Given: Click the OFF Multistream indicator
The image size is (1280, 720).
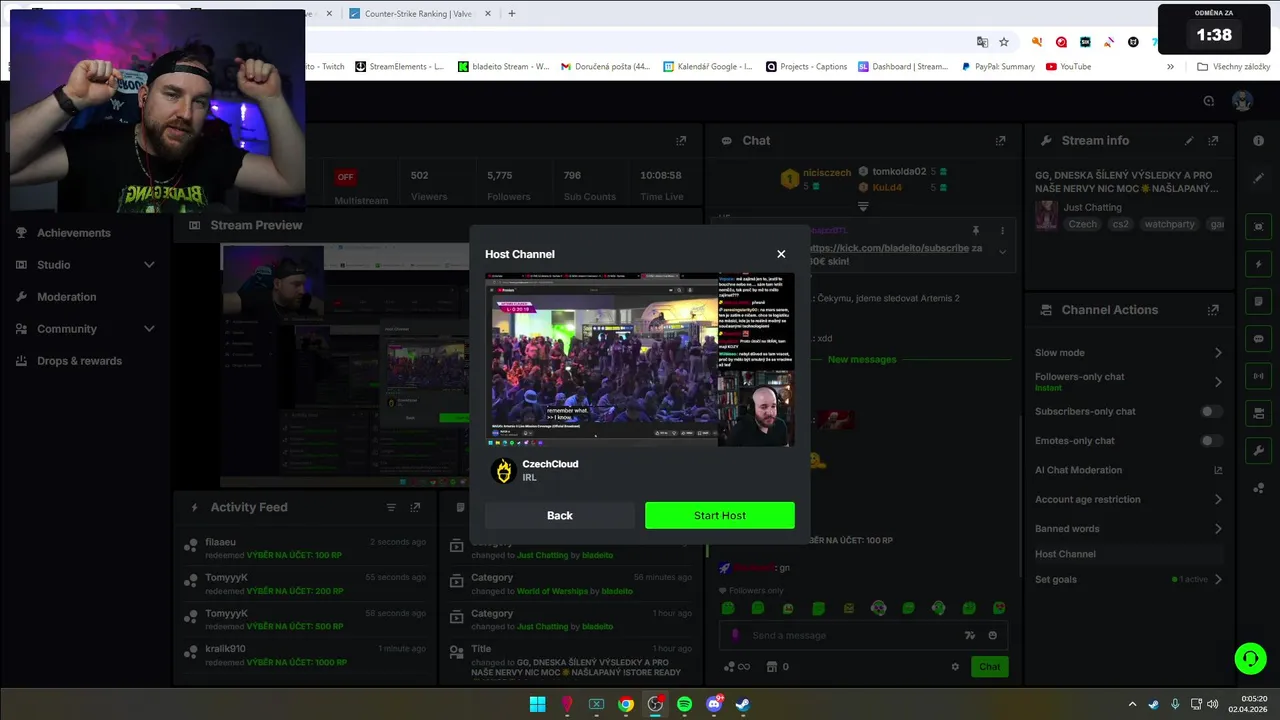Looking at the screenshot, I should pyautogui.click(x=345, y=177).
